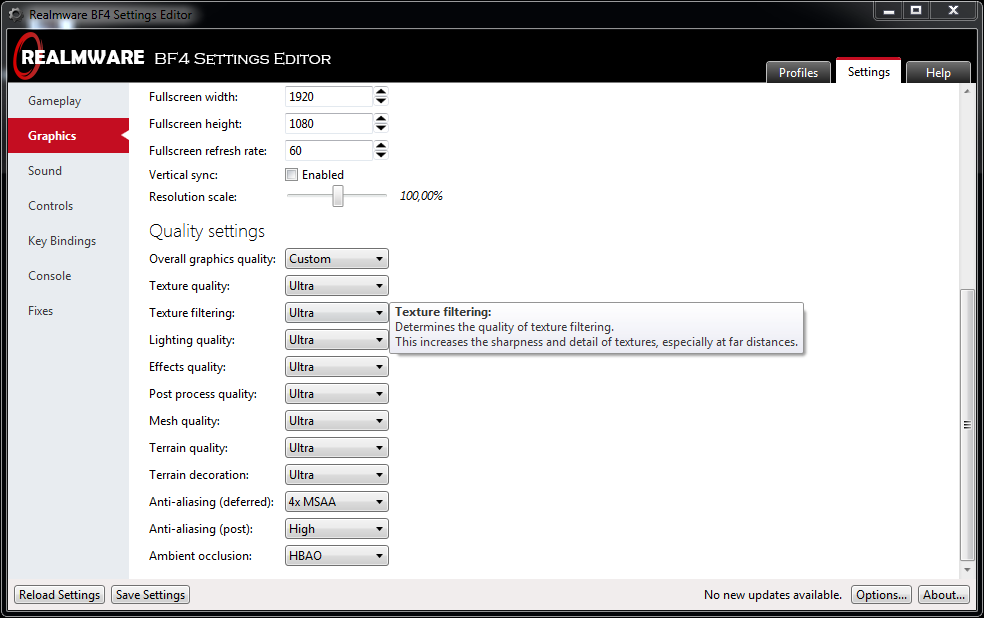This screenshot has width=984, height=618.
Task: Click the Save Settings button
Action: (151, 595)
